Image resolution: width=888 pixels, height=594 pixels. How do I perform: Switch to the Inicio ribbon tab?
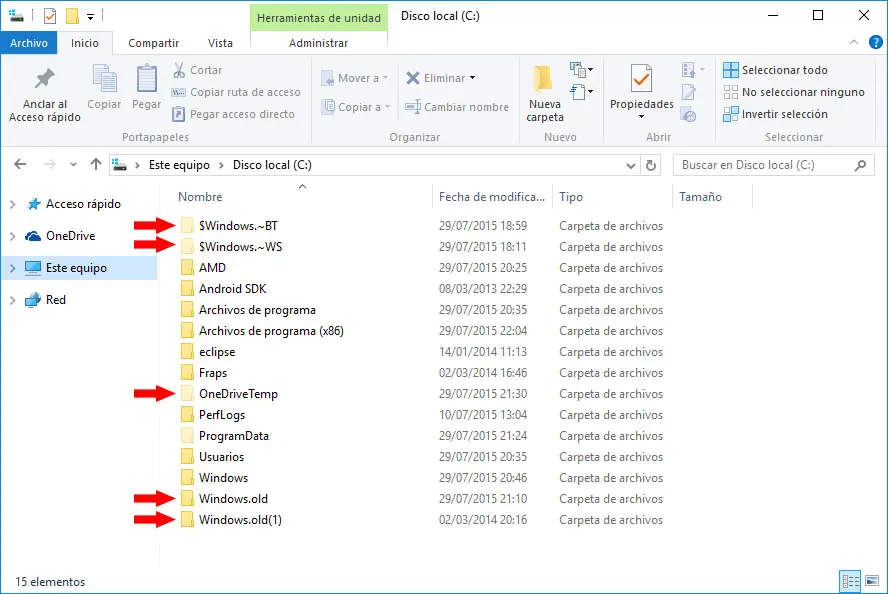point(85,43)
